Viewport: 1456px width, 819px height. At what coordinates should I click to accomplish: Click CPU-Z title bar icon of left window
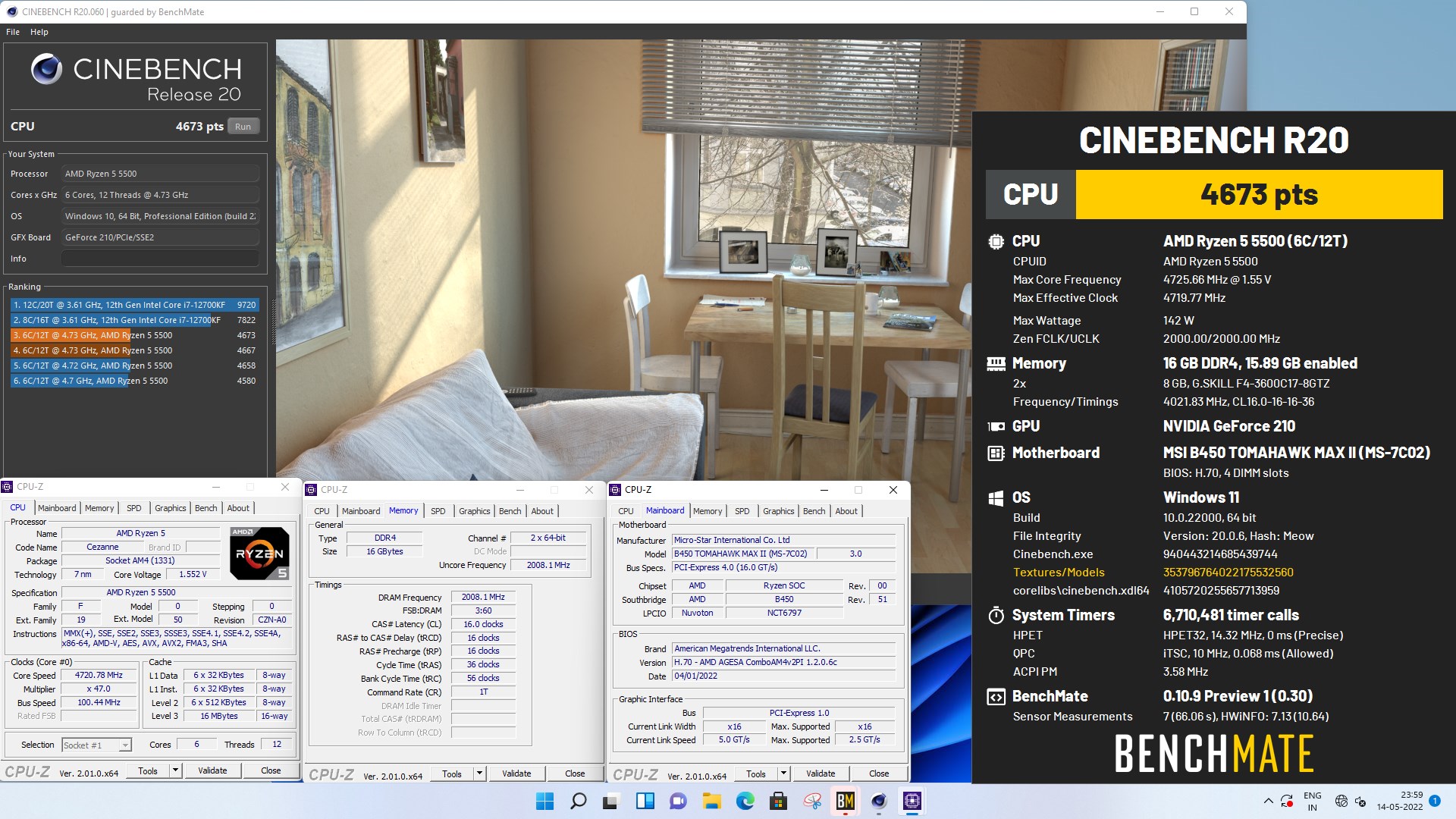pyautogui.click(x=8, y=487)
